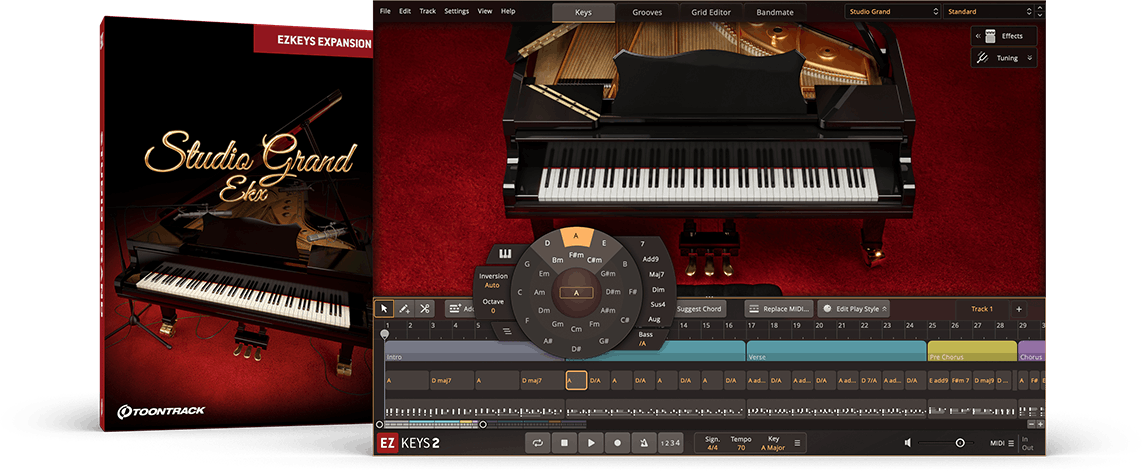
Task: Expand the Tuning panel chevron
Action: pos(1030,58)
